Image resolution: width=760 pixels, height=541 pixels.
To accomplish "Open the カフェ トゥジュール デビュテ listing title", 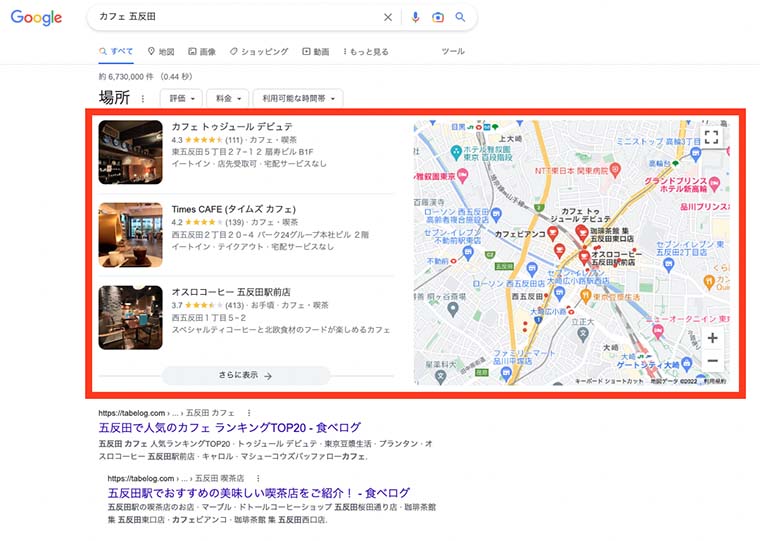I will click(x=232, y=127).
